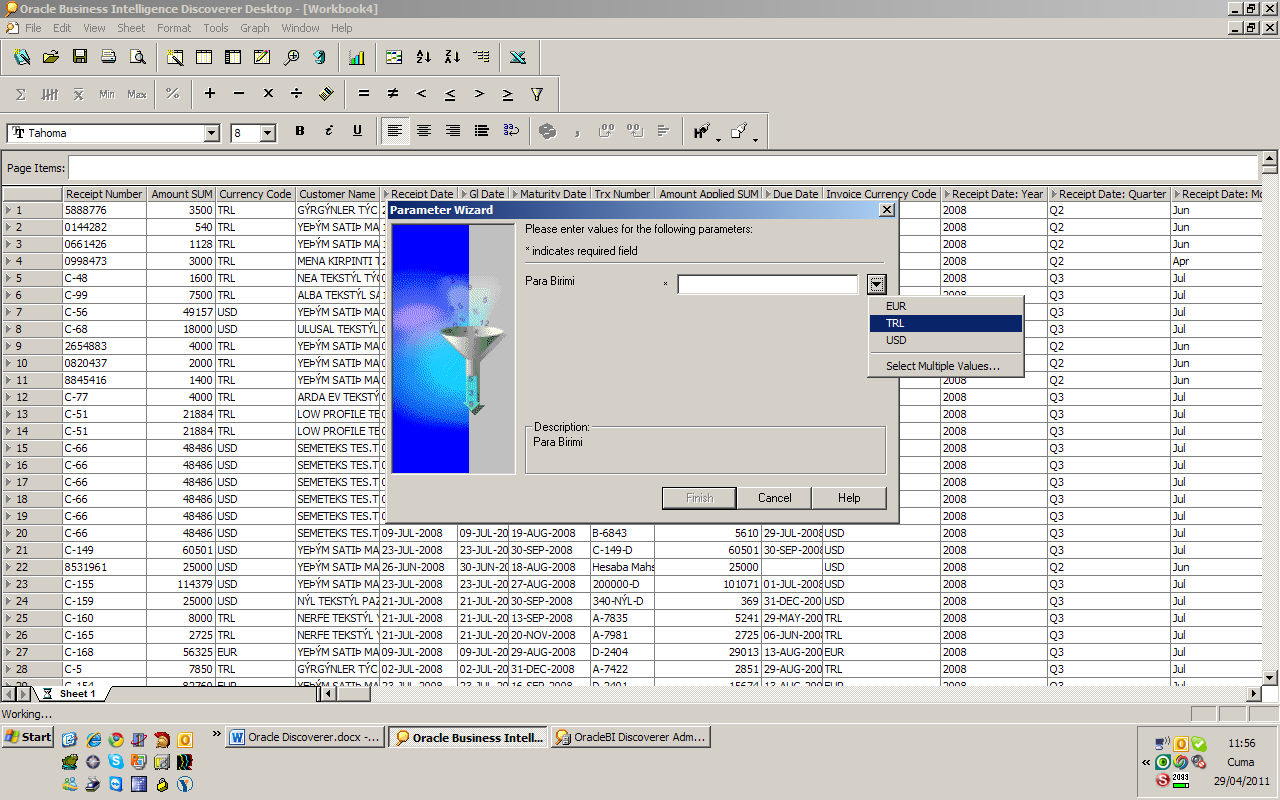Toggle underline formatting
Image resolution: width=1280 pixels, height=800 pixels.
[357, 131]
